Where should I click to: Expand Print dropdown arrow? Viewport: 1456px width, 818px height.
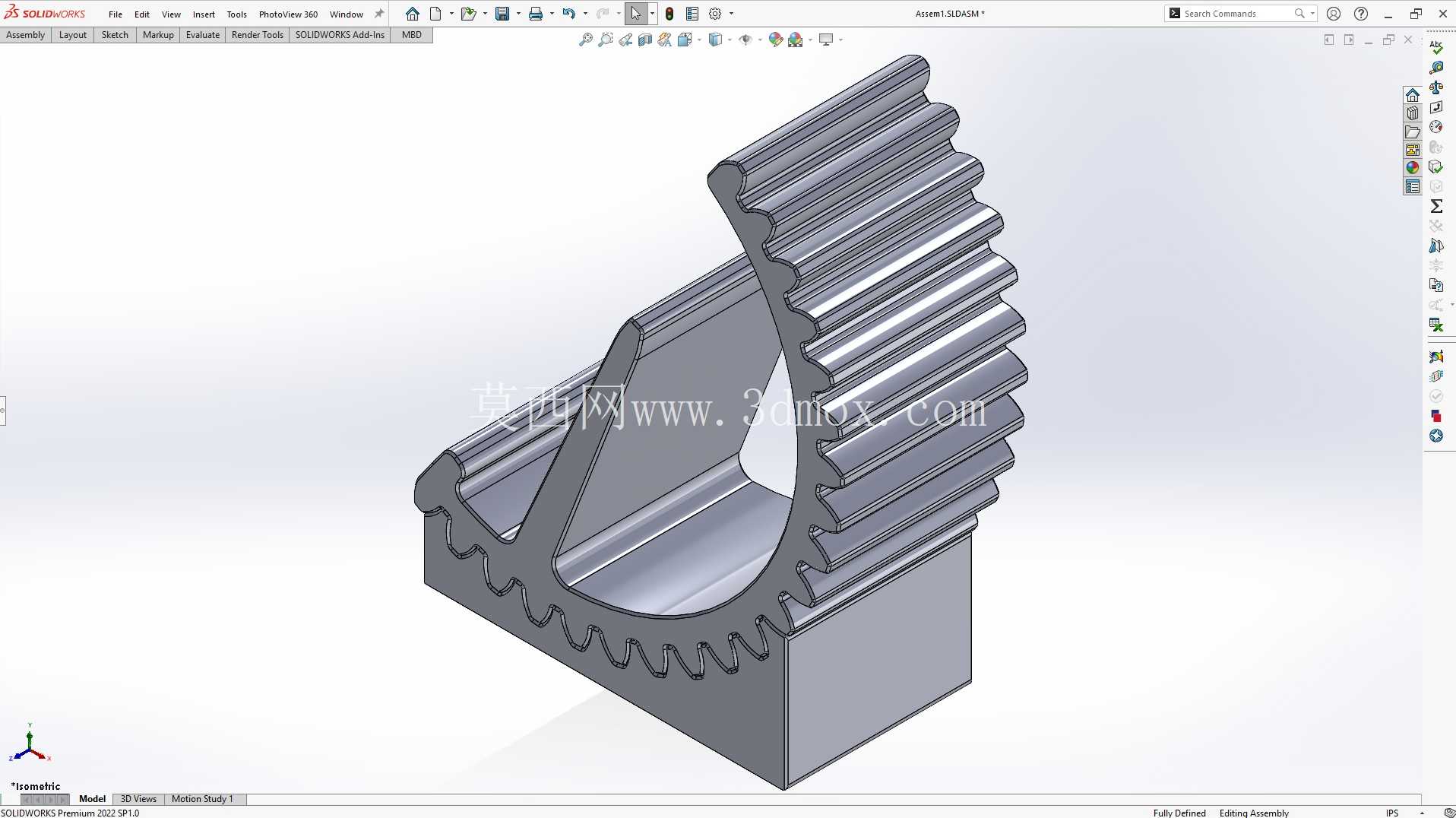coord(552,14)
